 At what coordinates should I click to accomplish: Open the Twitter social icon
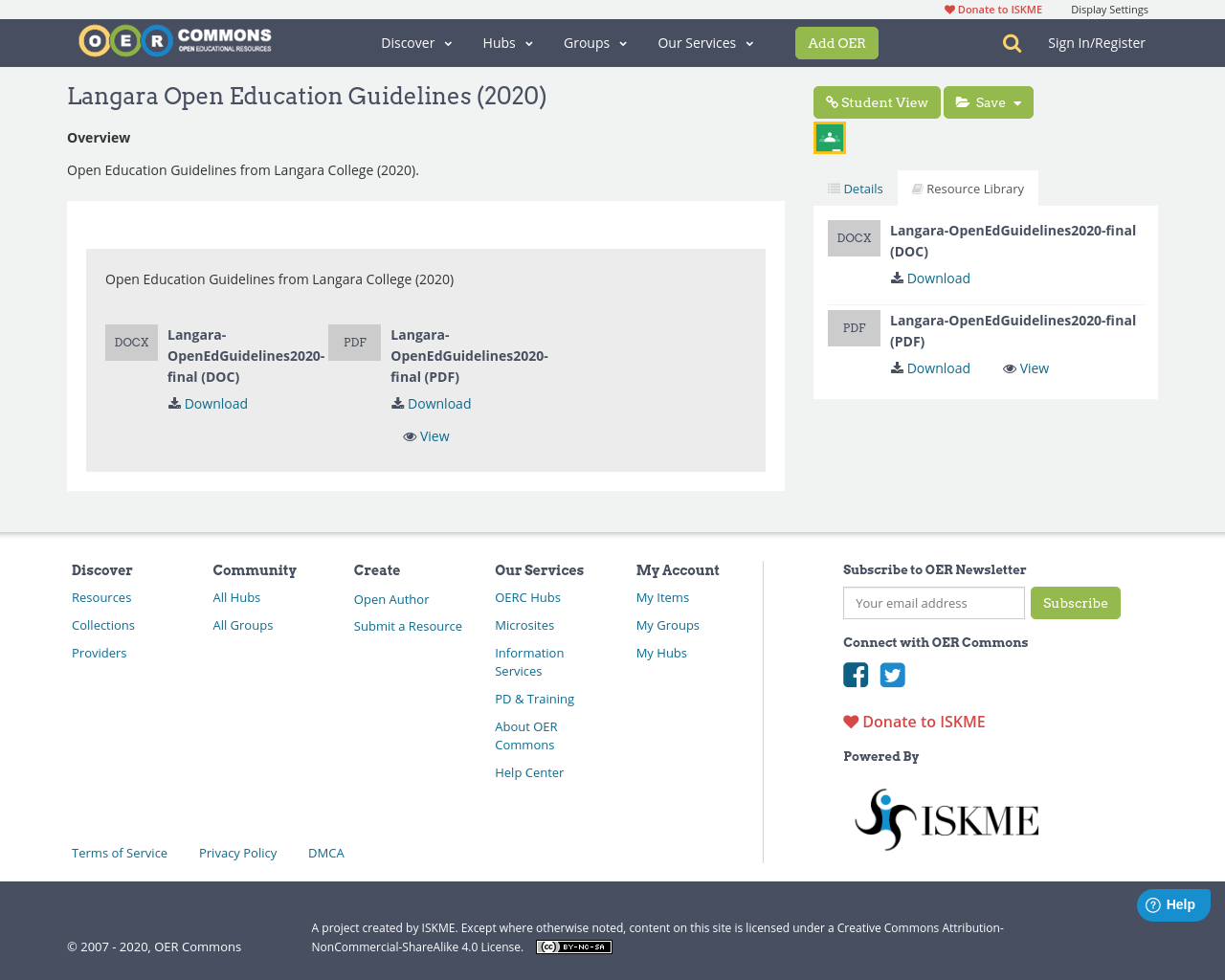click(892, 675)
